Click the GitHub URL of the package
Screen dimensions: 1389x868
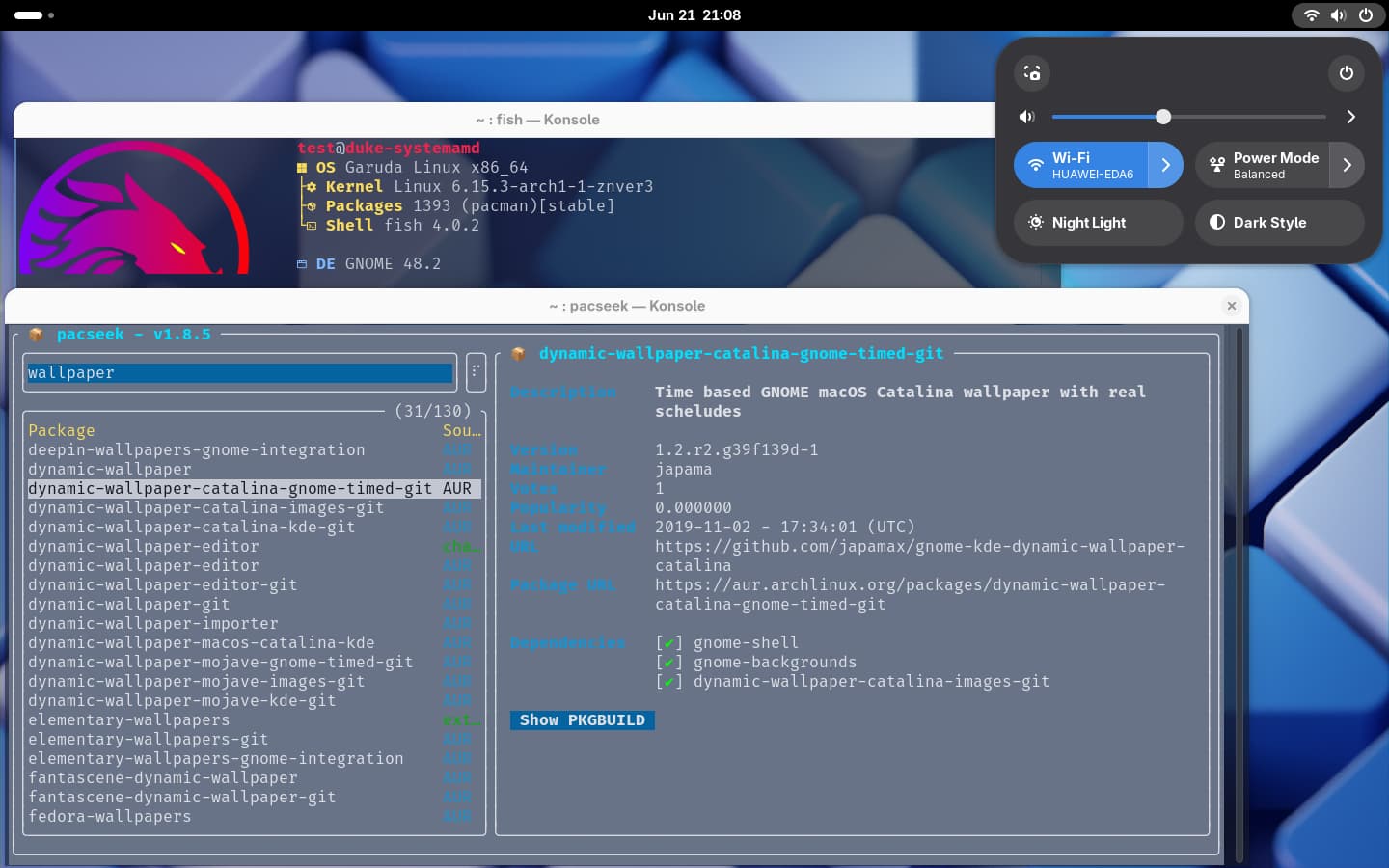[919, 556]
